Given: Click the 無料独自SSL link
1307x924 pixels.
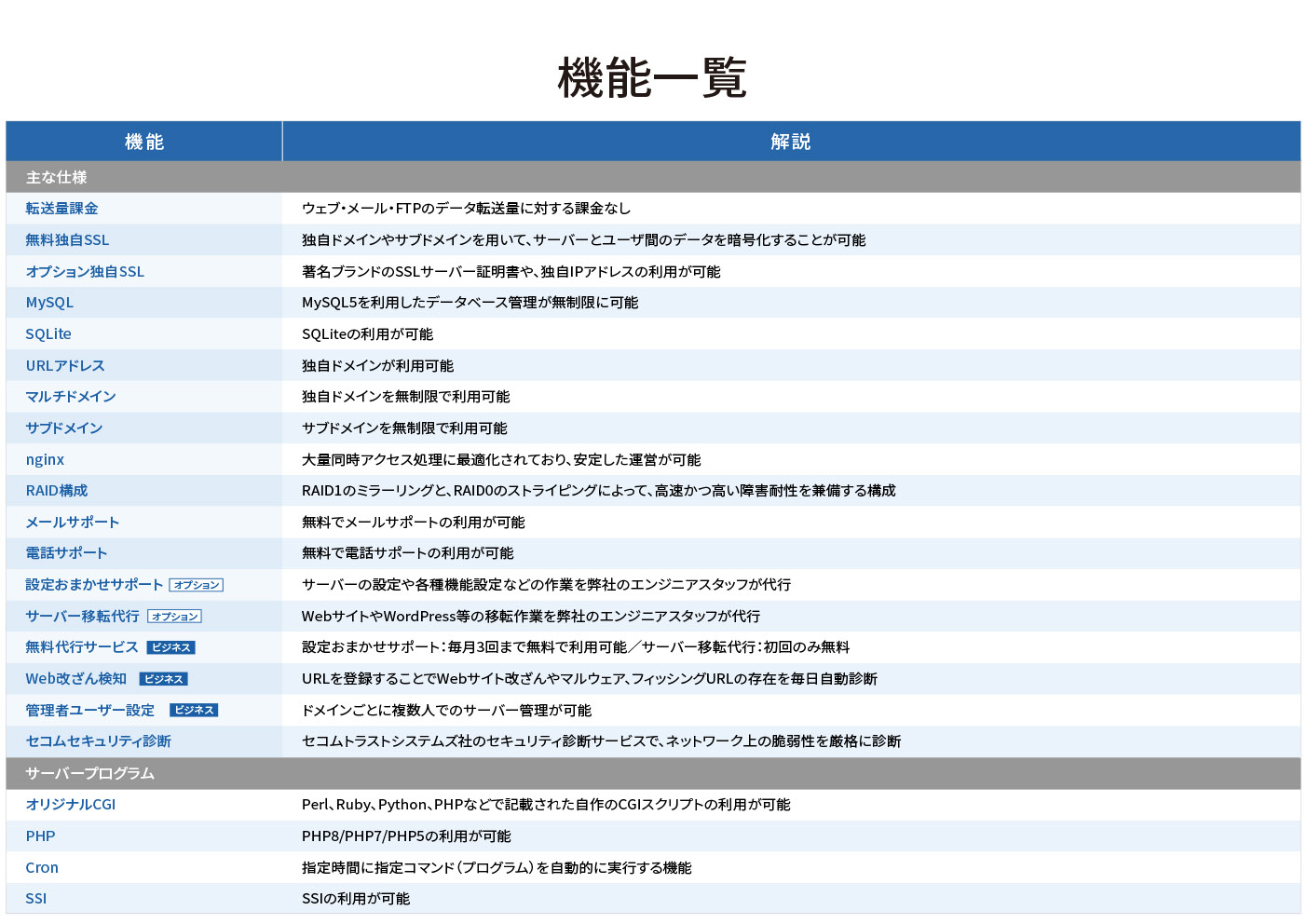Looking at the screenshot, I should pyautogui.click(x=67, y=240).
